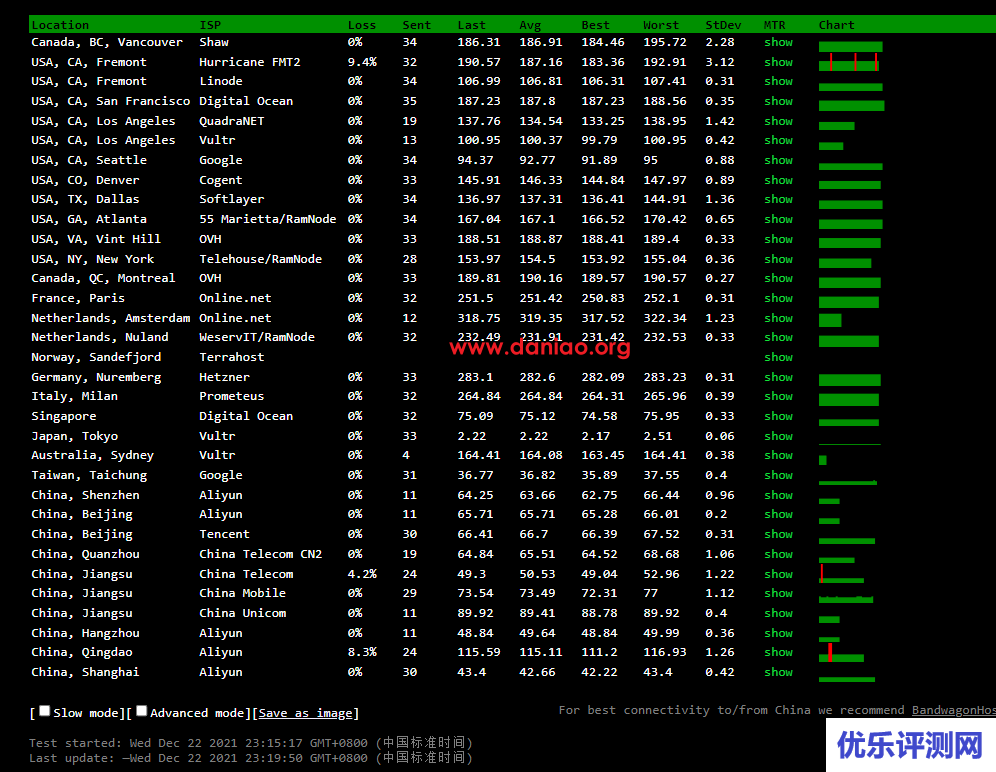Show MTR for Los Angeles Vultr
The height and width of the screenshot is (772, 996).
778,140
